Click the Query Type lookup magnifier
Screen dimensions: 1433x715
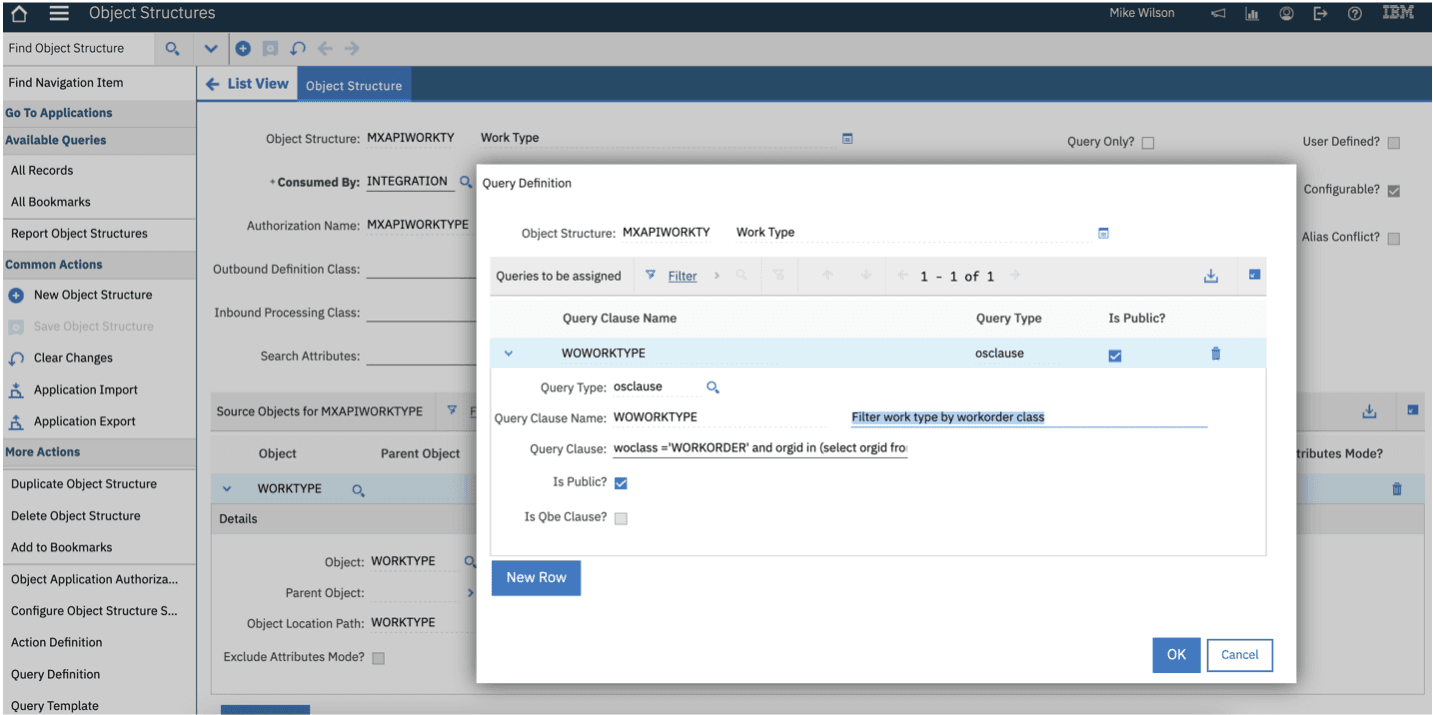[x=713, y=388]
